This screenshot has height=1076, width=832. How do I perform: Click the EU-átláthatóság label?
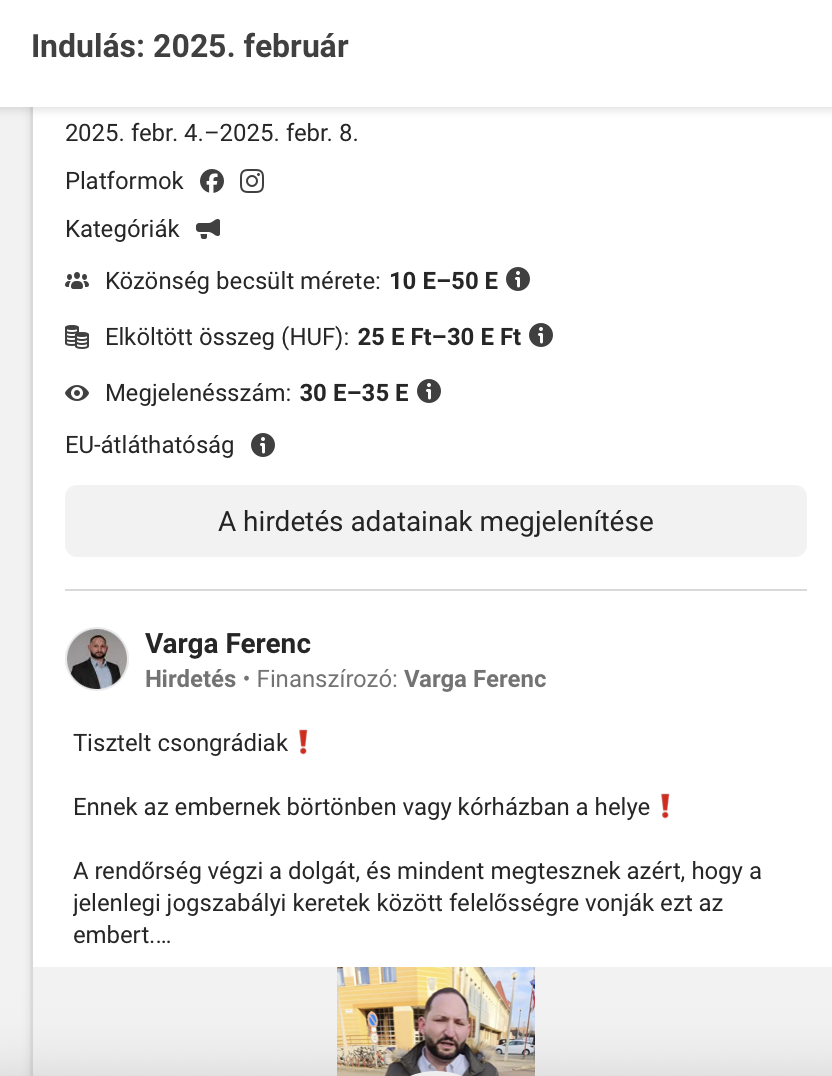click(x=150, y=445)
